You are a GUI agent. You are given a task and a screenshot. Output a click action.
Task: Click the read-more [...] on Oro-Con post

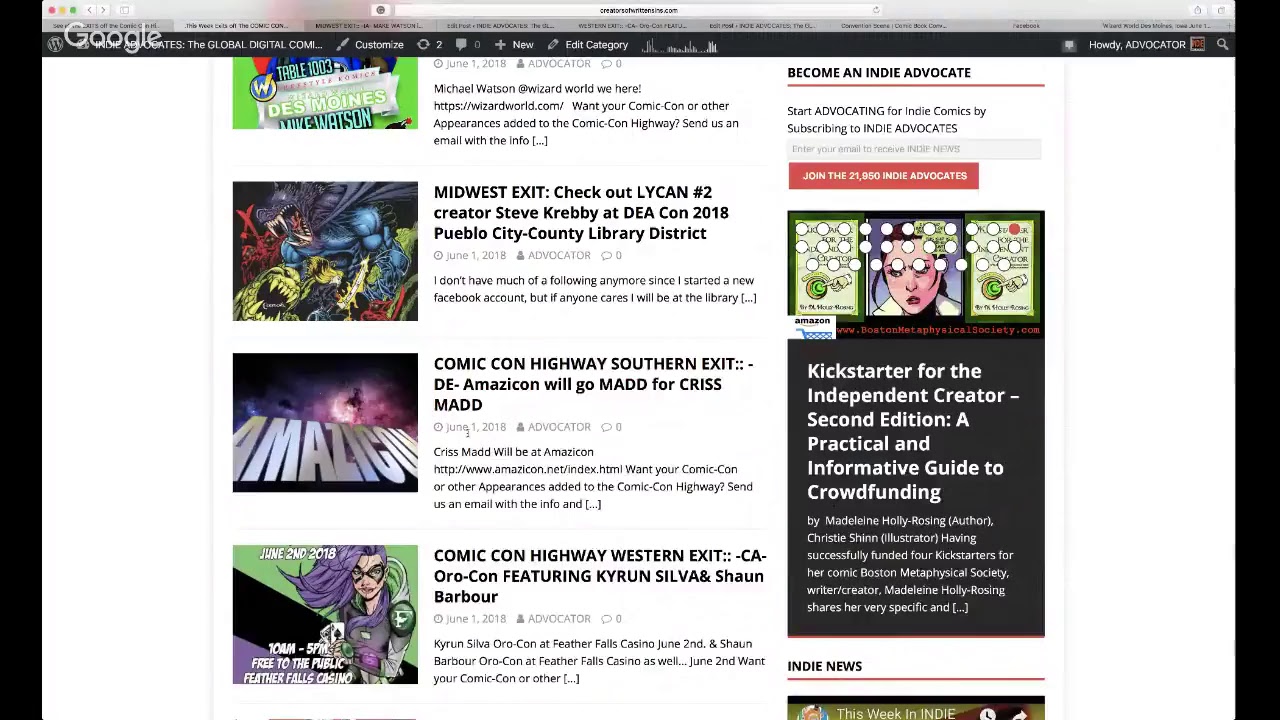coord(571,679)
